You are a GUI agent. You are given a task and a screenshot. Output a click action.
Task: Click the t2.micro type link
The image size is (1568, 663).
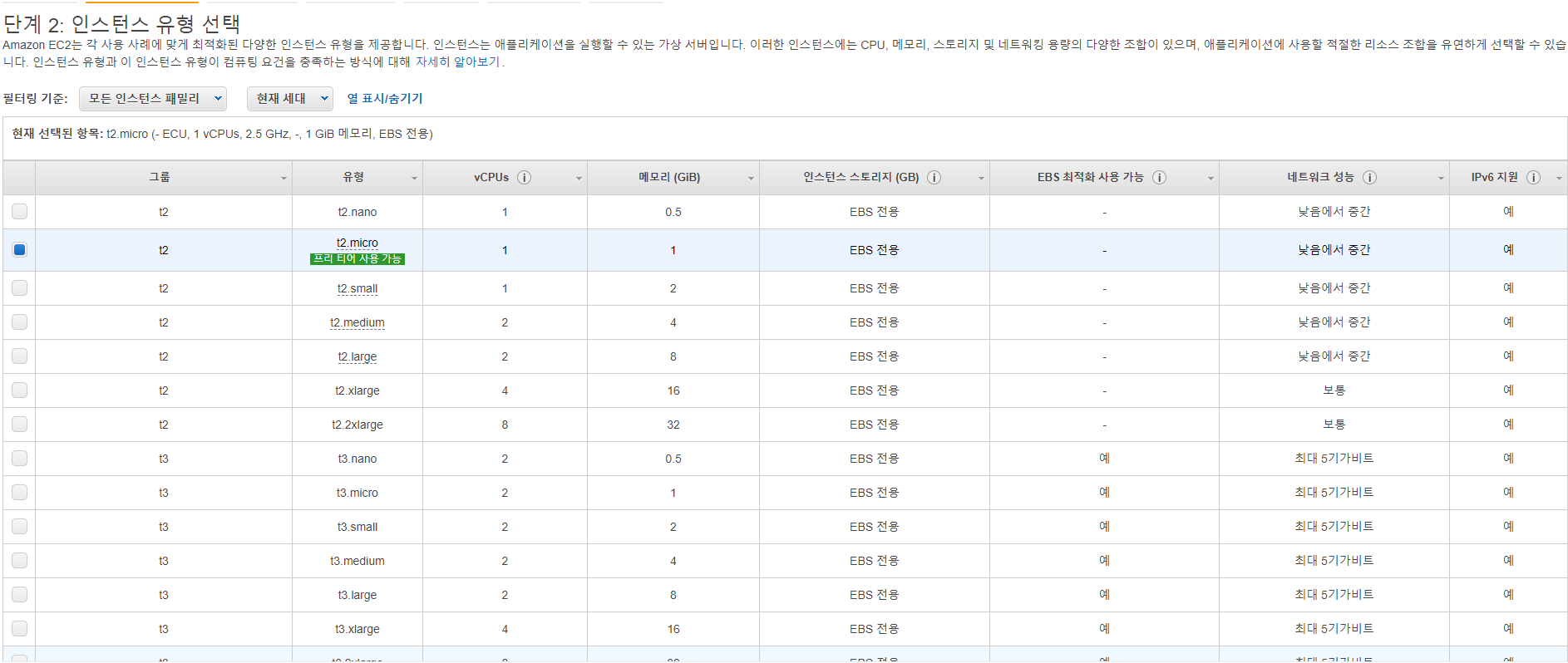click(x=357, y=243)
